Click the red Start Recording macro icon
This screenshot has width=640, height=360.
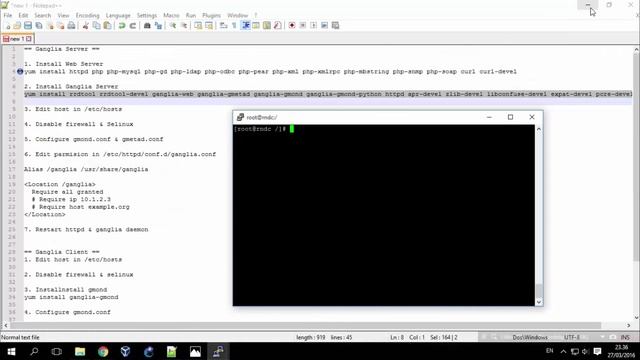tap(292, 26)
